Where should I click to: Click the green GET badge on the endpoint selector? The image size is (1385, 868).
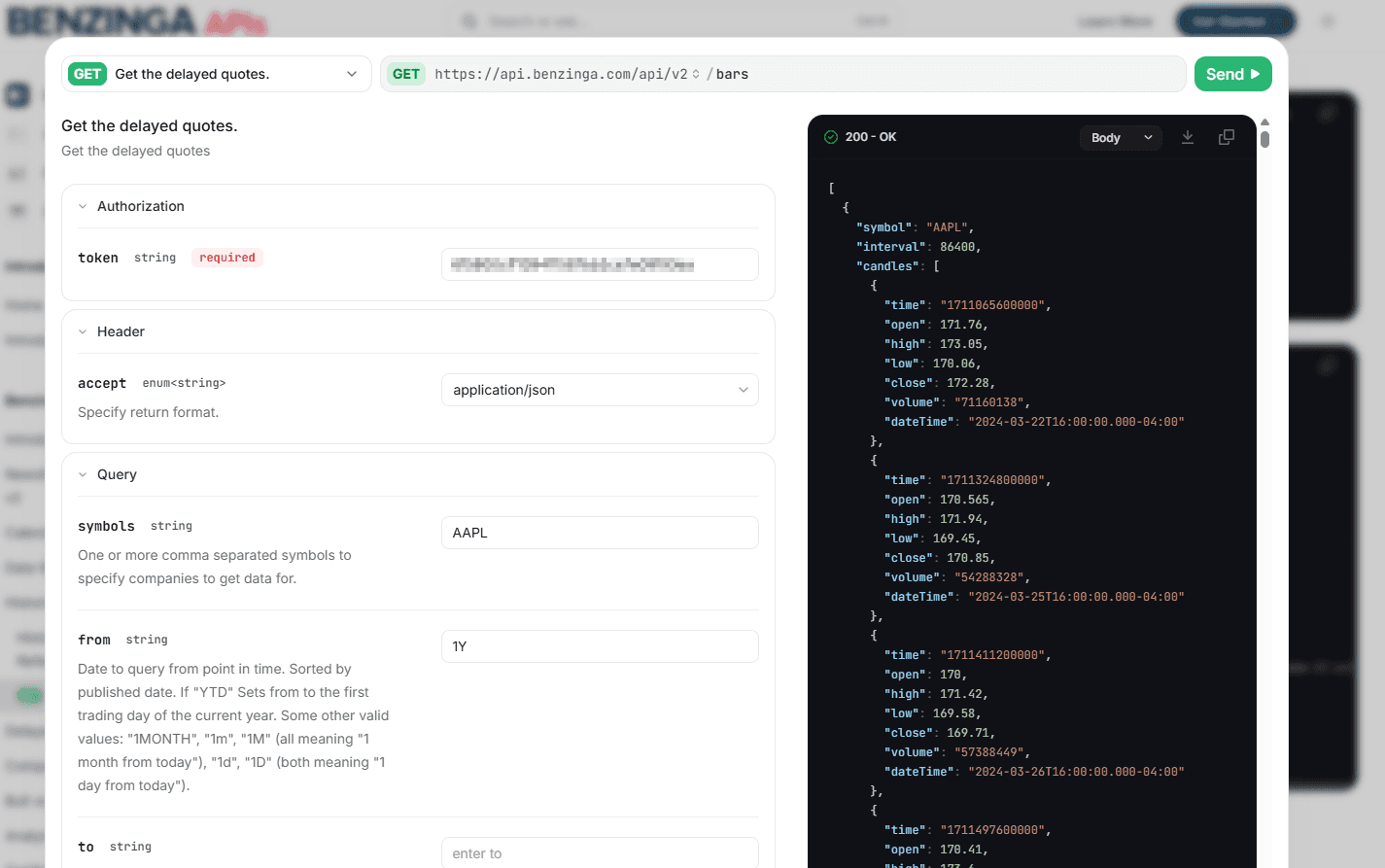click(87, 73)
